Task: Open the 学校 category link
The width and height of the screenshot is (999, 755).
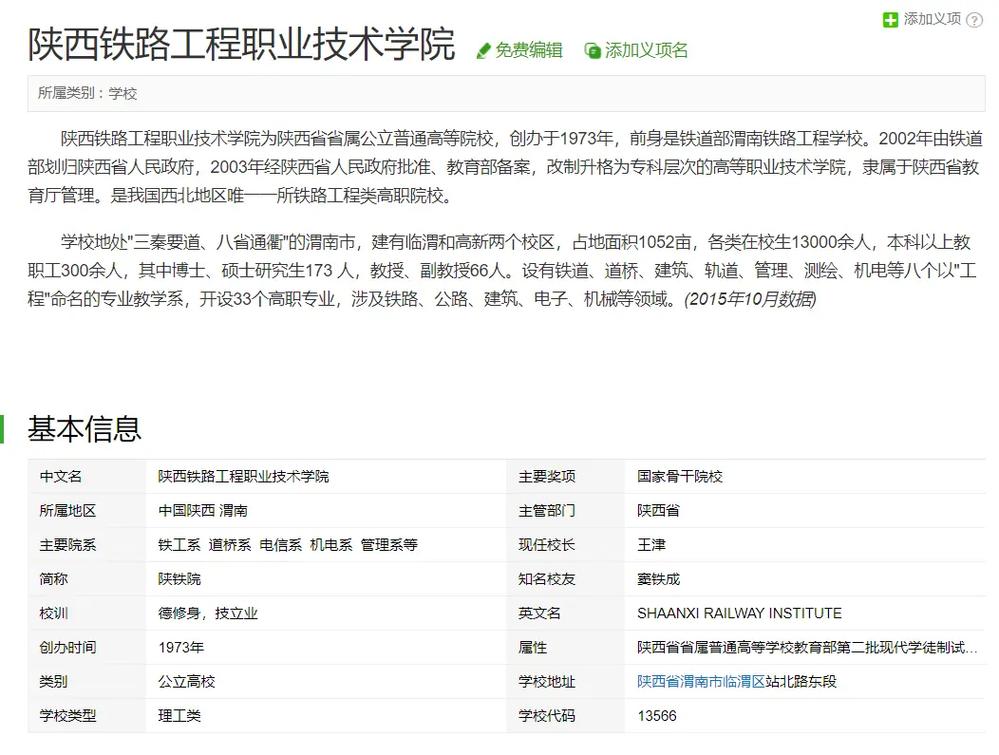Action: pyautogui.click(x=122, y=94)
